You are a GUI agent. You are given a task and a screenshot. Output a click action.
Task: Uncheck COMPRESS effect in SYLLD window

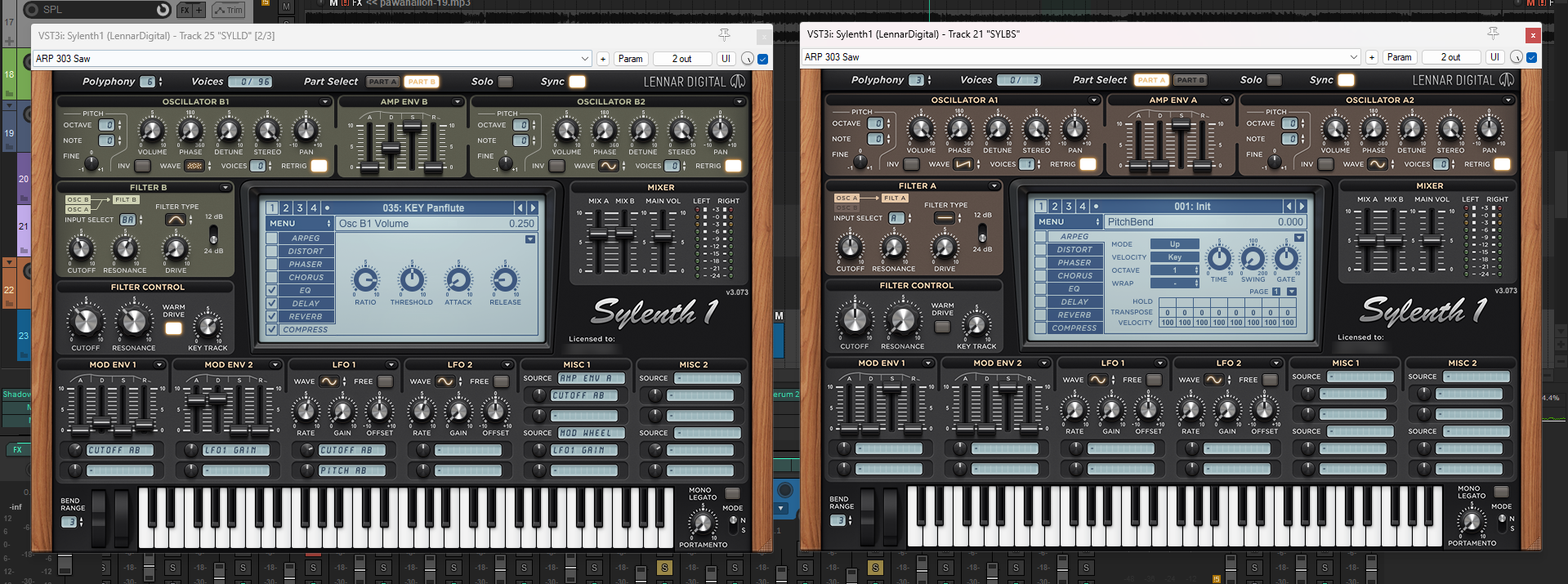(x=272, y=330)
